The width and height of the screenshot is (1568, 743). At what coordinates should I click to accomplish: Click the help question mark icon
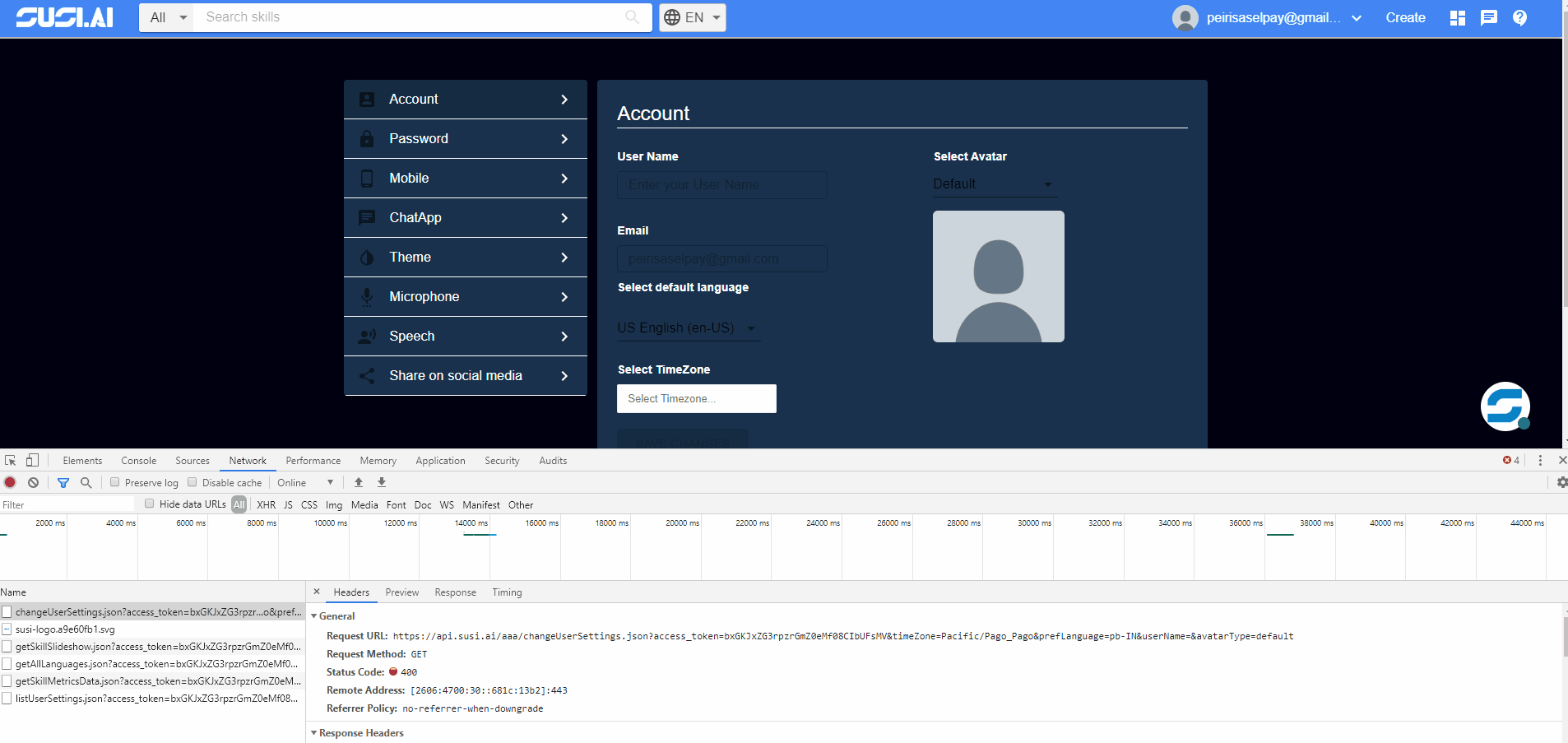pos(1520,17)
